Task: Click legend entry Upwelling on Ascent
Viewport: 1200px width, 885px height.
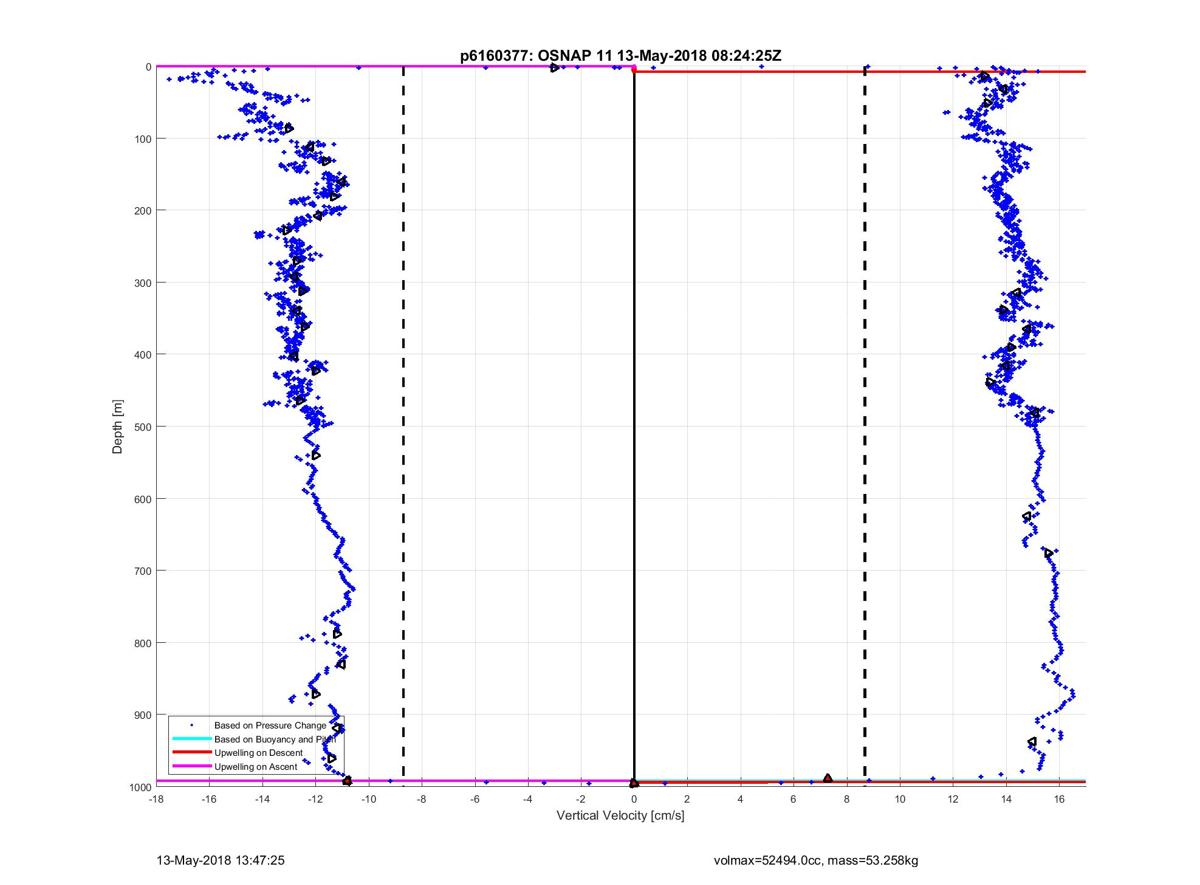Action: [x=256, y=767]
